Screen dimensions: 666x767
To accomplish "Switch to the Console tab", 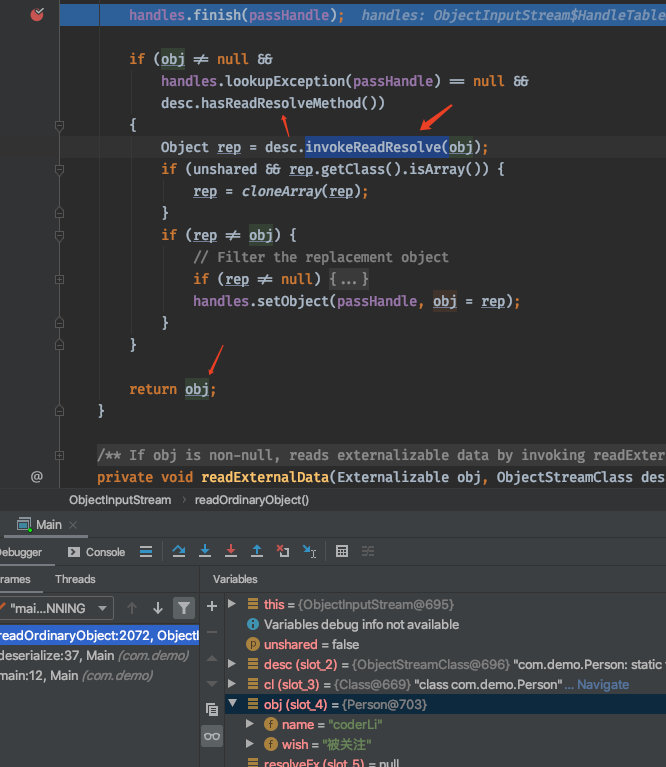I will click(96, 552).
